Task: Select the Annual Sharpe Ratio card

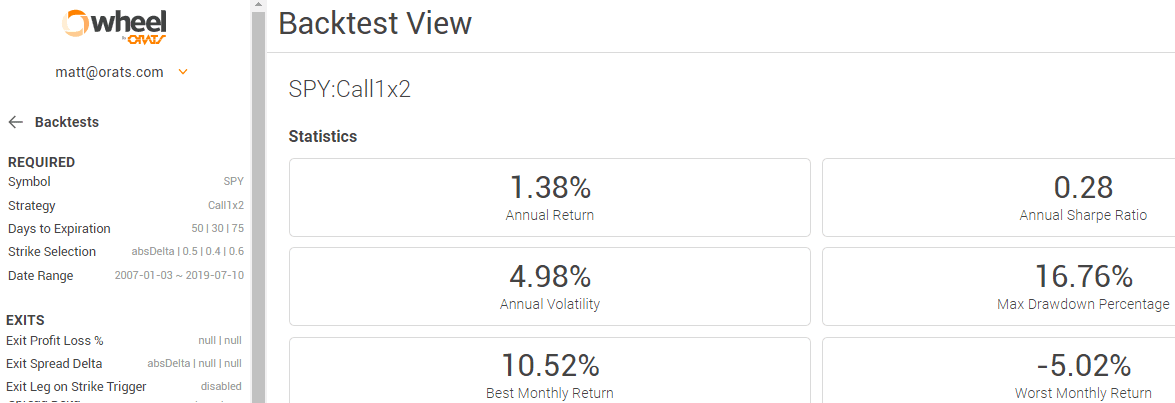Action: 999,197
